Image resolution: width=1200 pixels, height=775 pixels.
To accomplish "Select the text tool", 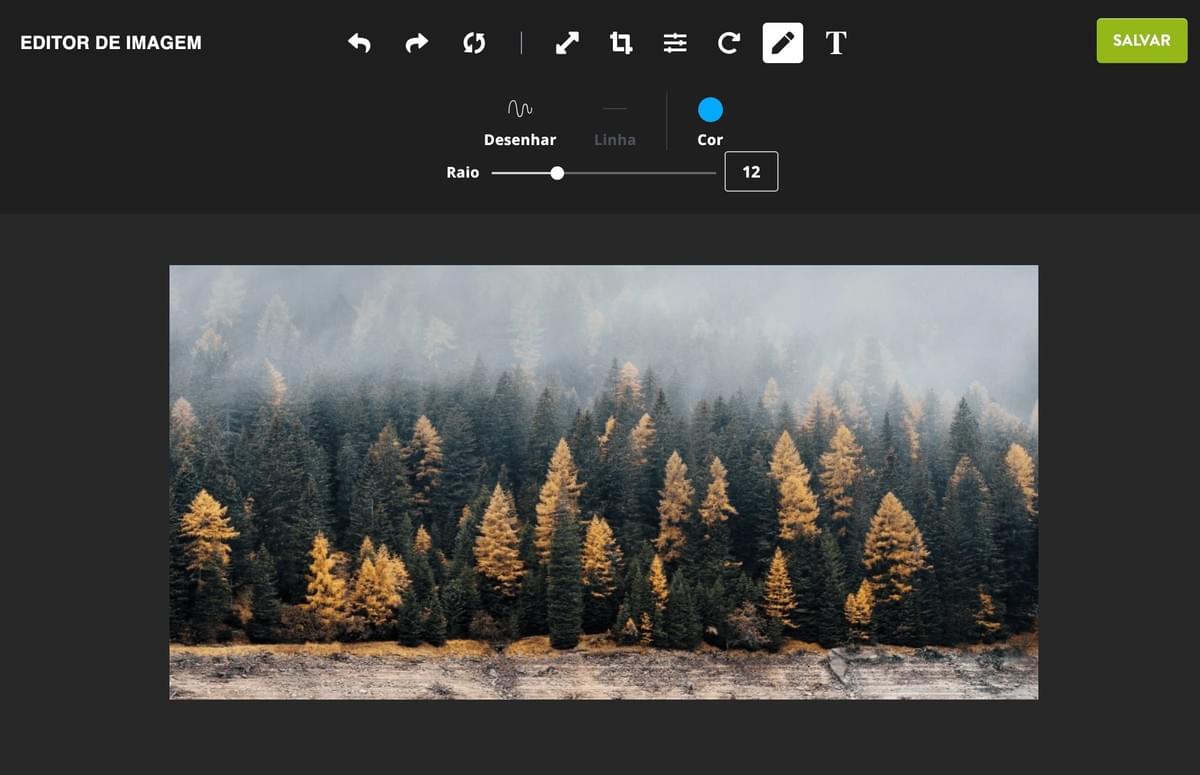I will (x=836, y=43).
